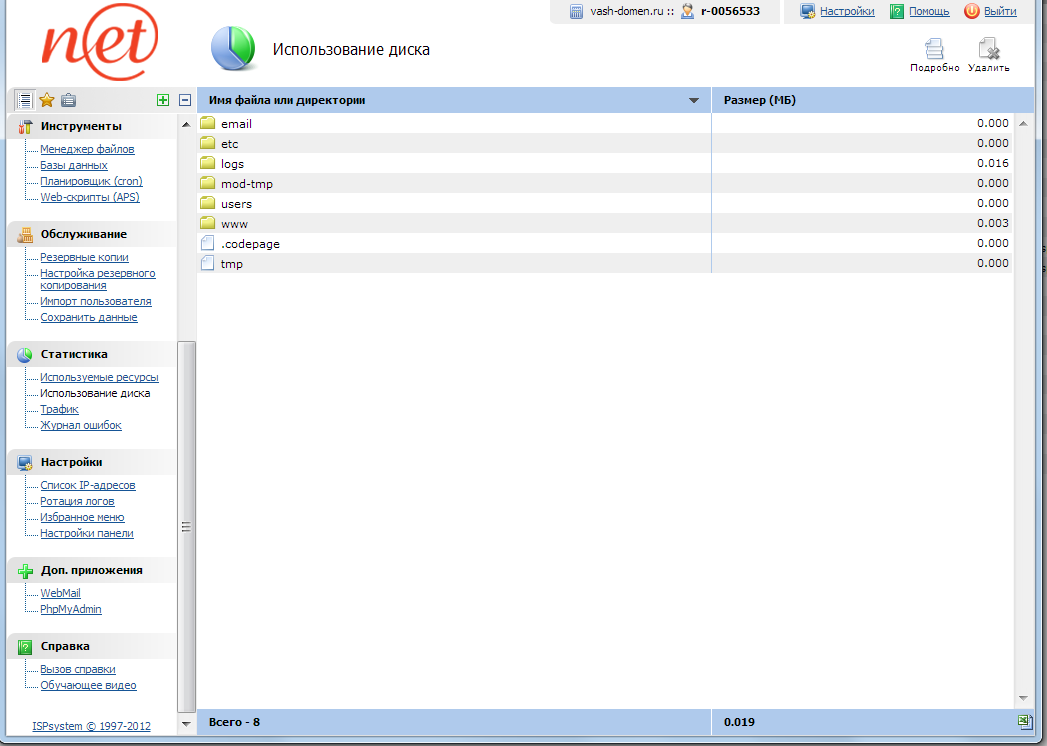1047x746 pixels.
Task: Open Трафик statistics menu item
Action: click(59, 409)
